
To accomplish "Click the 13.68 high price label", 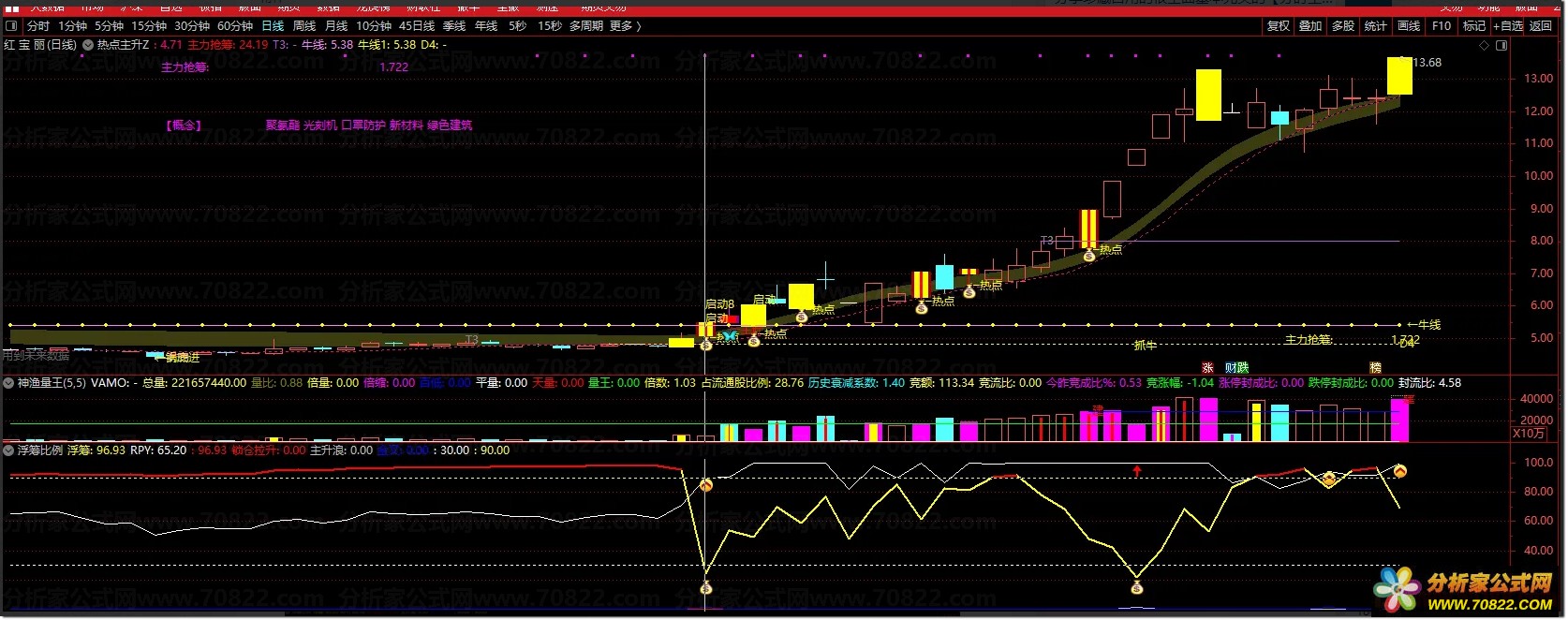I will point(1427,63).
